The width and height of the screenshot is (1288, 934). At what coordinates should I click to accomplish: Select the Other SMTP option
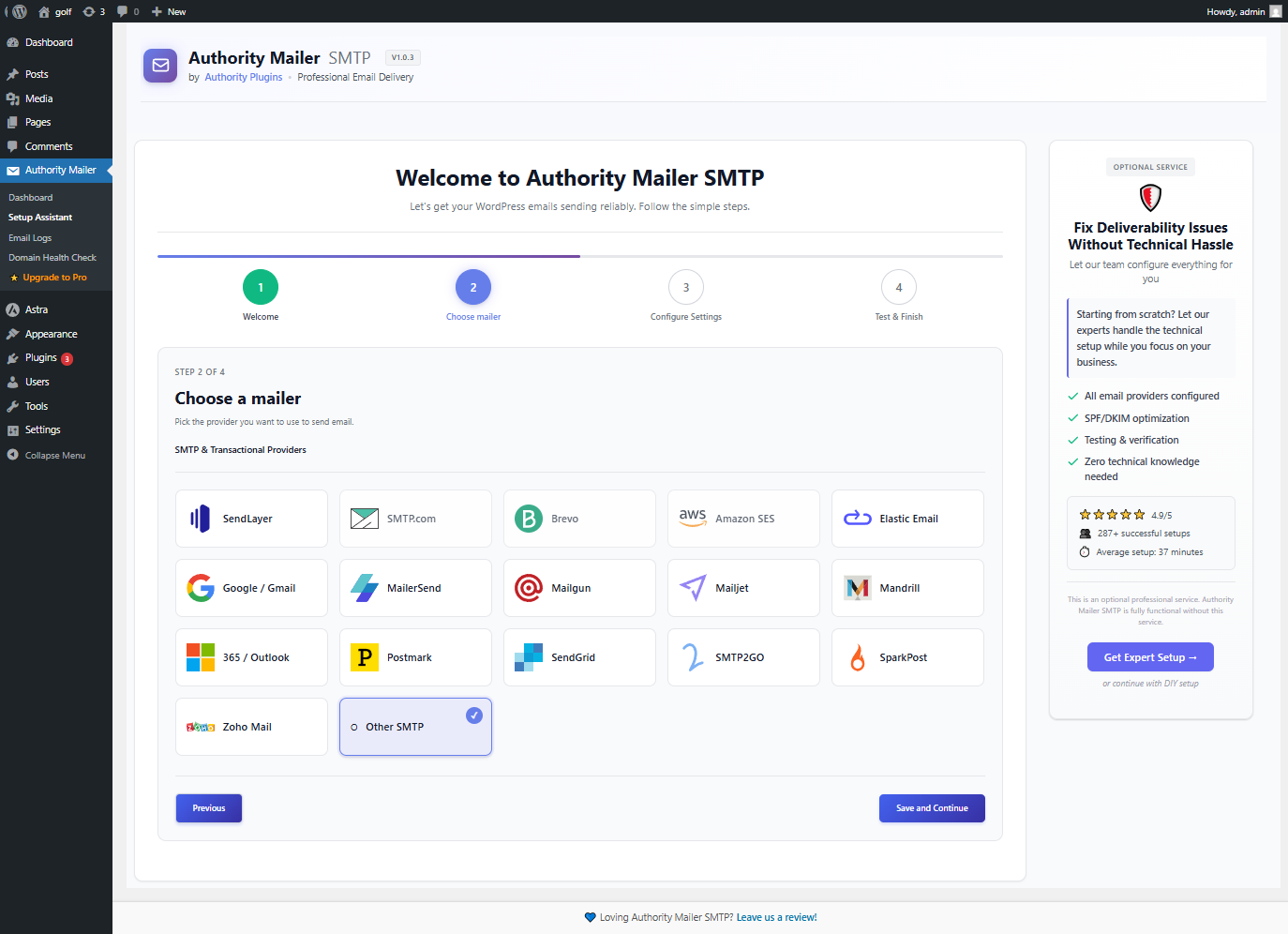click(x=415, y=726)
